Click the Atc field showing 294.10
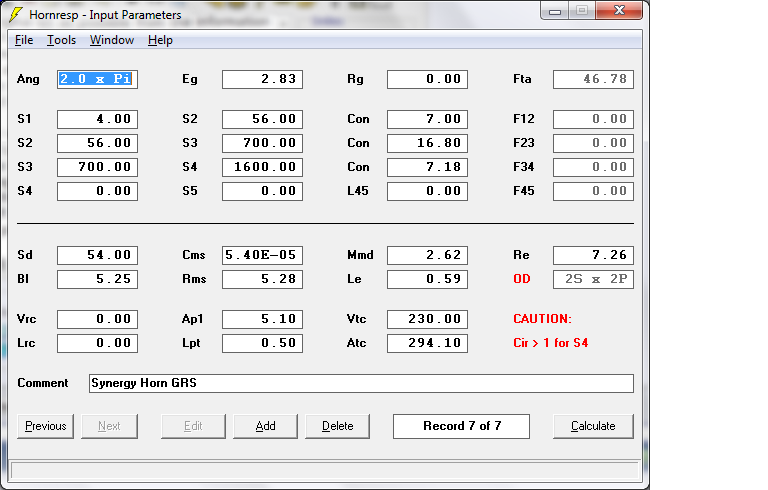The width and height of the screenshot is (768, 490). (428, 343)
